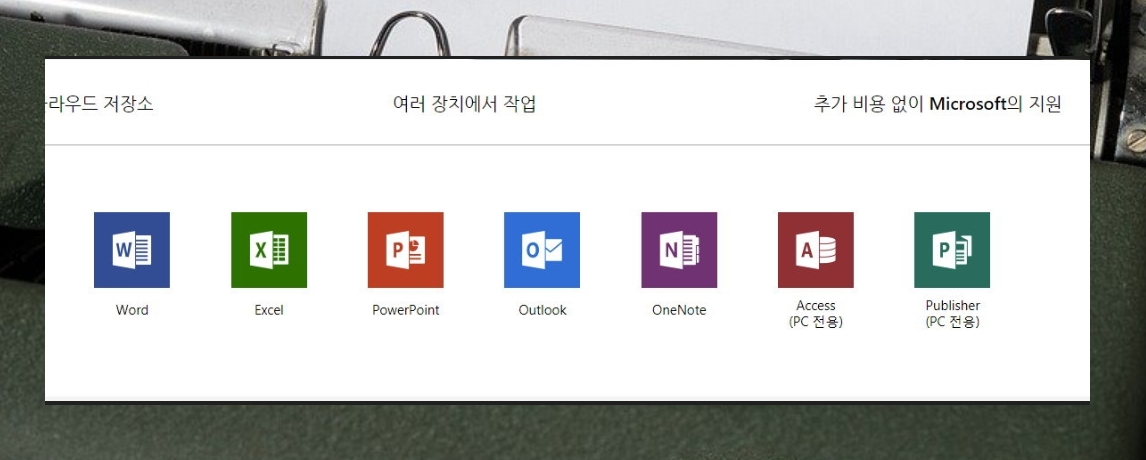Open the purple OneNote icon

(679, 250)
